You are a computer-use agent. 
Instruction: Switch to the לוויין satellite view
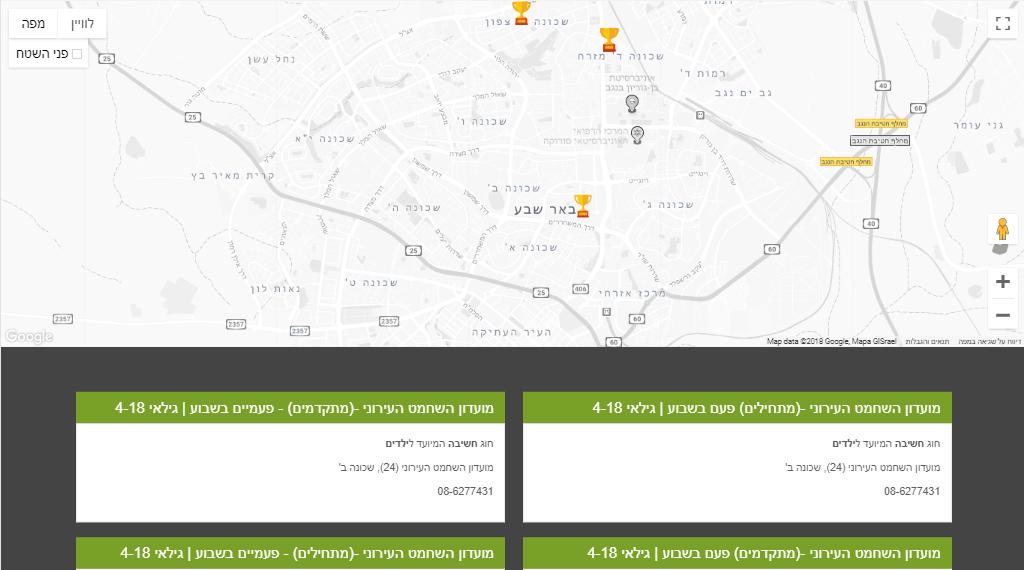(82, 23)
